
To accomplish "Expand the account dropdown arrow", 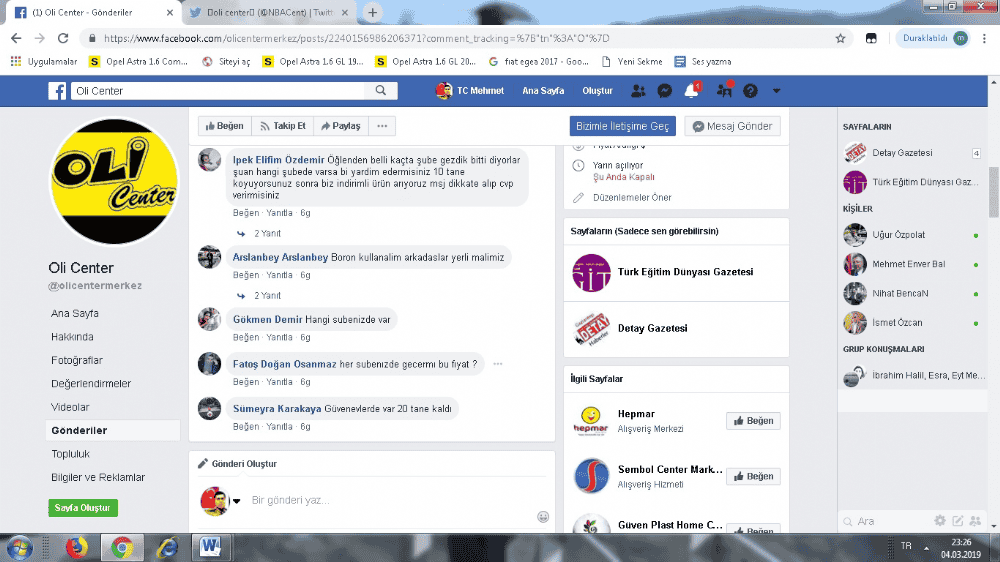I will 776,91.
